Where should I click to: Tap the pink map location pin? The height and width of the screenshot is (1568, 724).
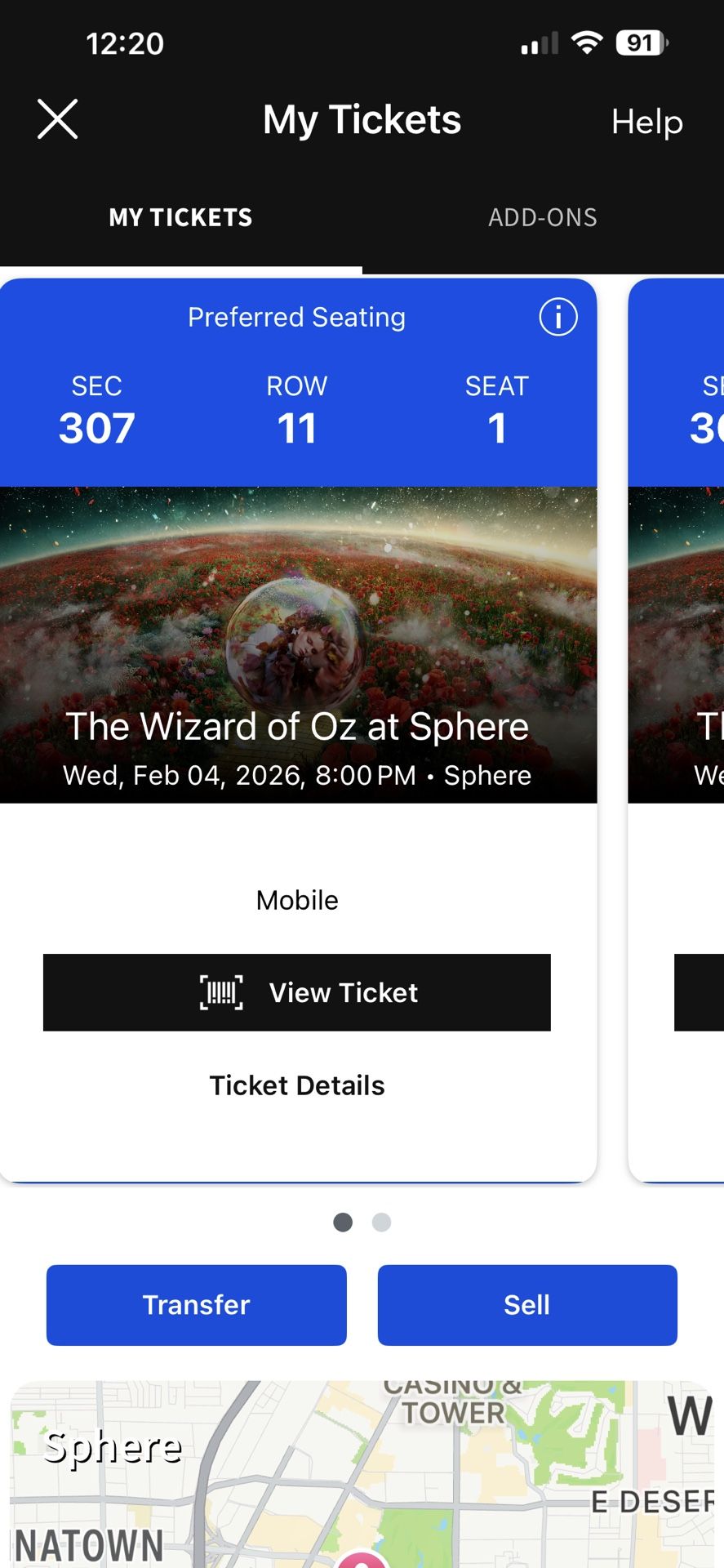(x=362, y=1559)
